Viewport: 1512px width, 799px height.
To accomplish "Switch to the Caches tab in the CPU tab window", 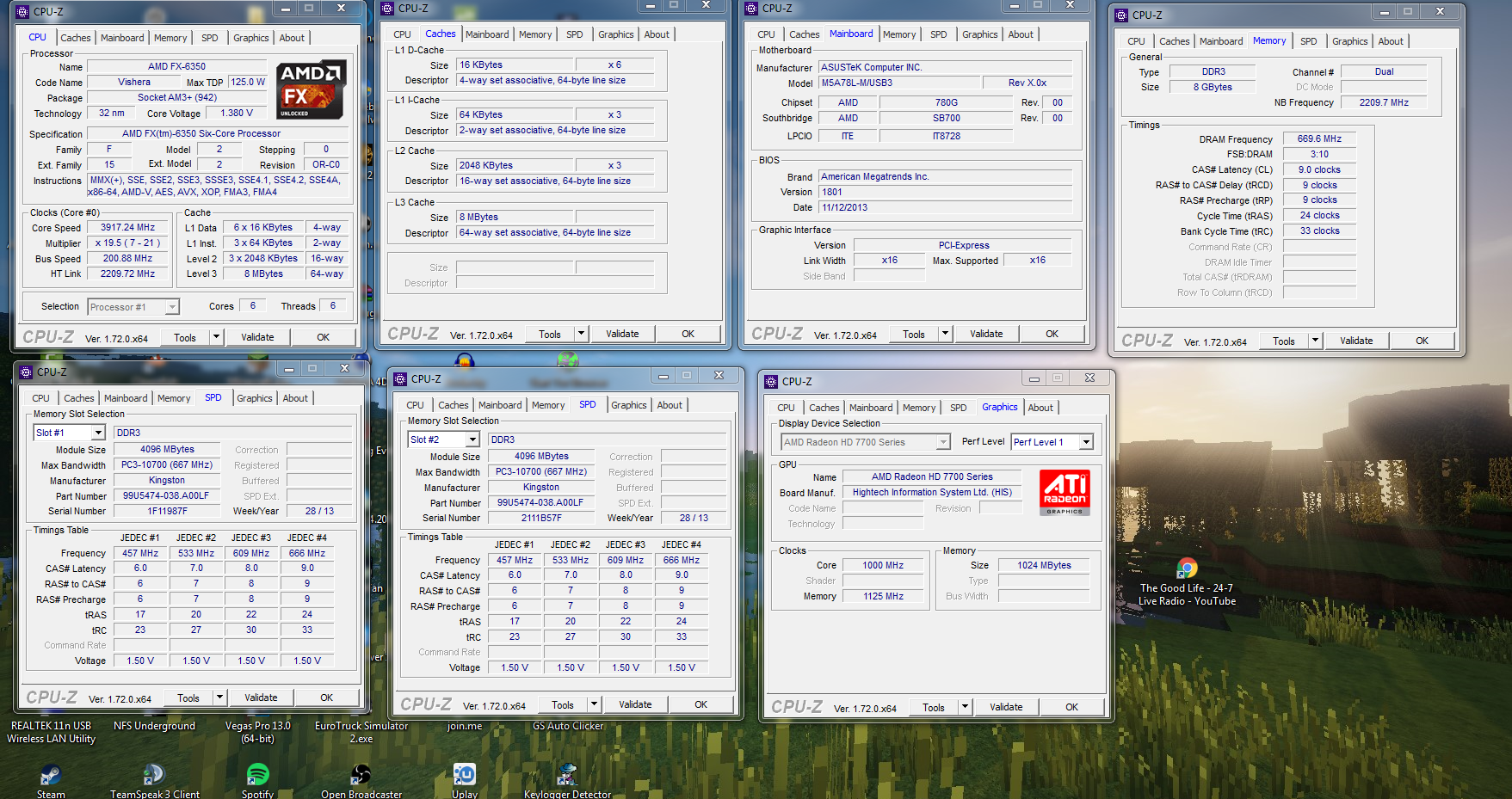I will click(75, 38).
